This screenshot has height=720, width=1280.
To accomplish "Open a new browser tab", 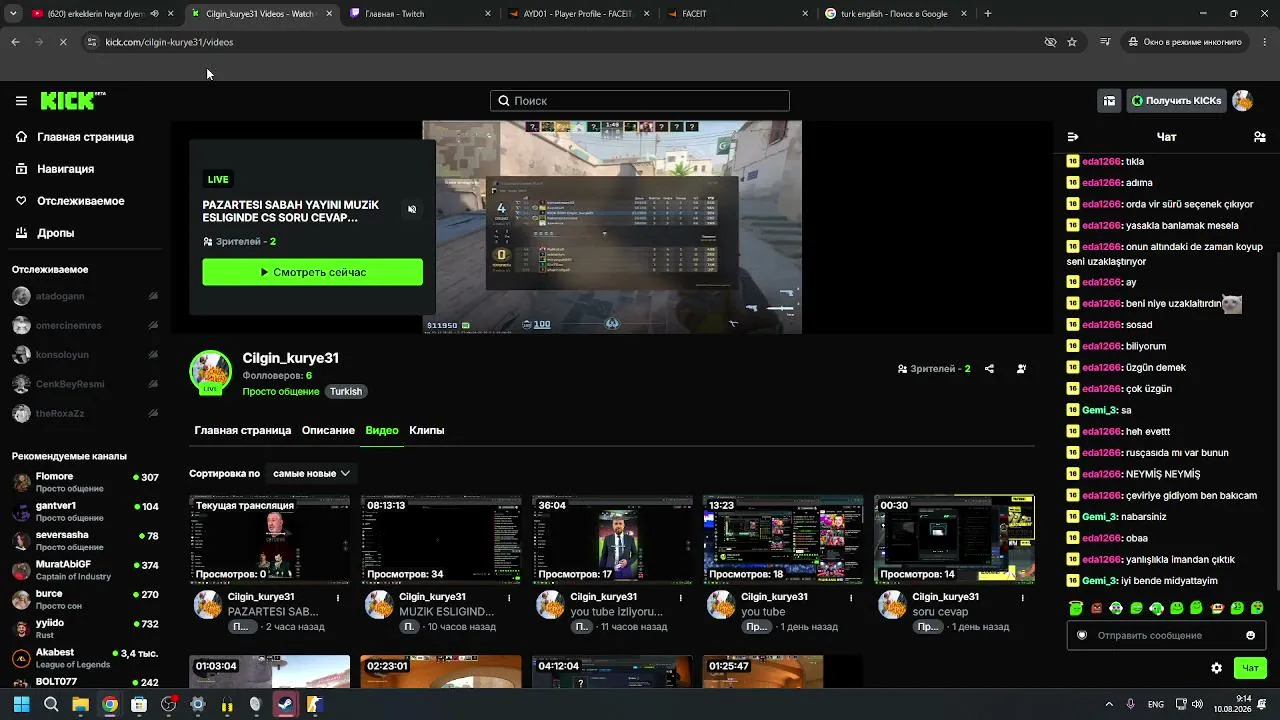I will [988, 14].
